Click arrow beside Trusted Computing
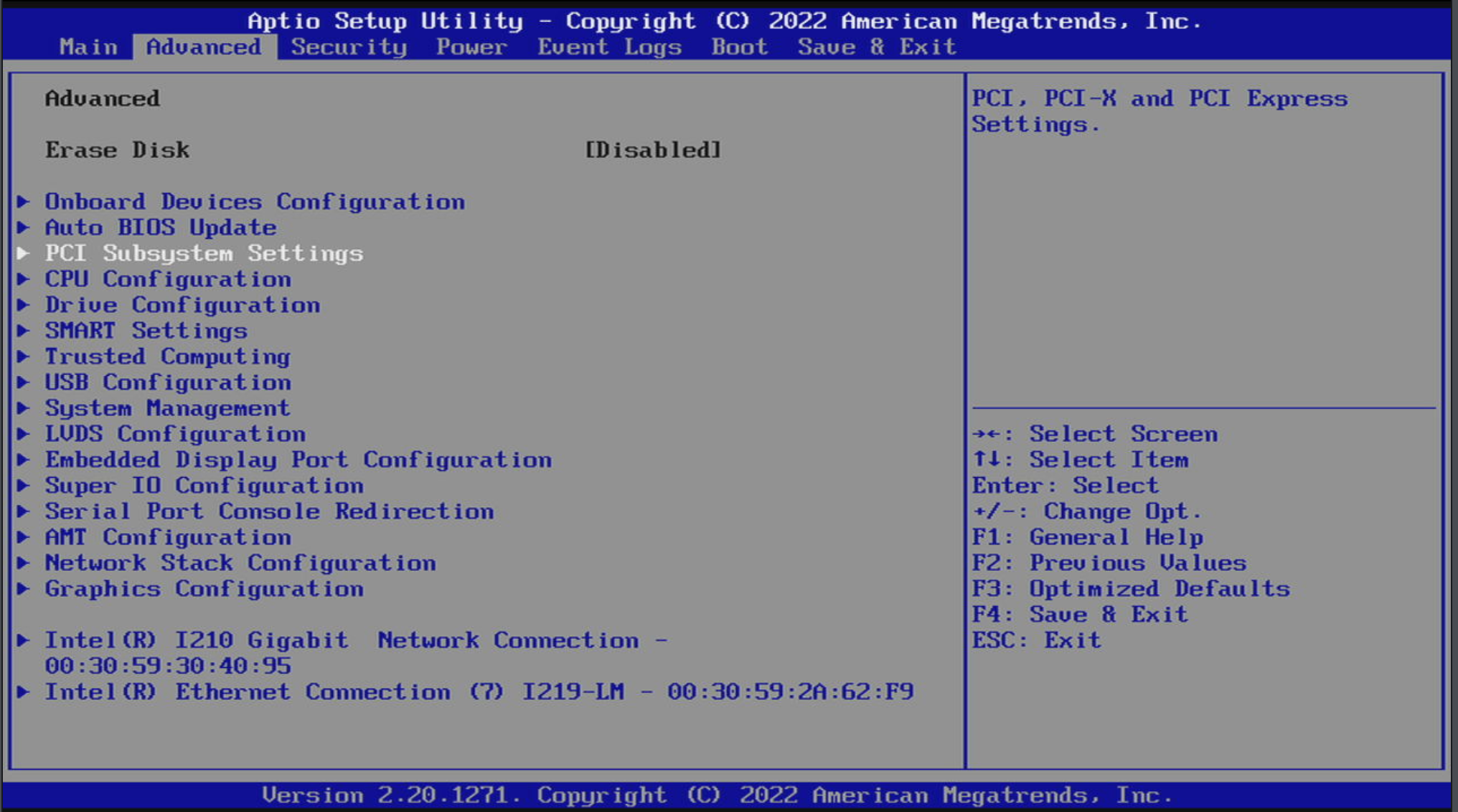This screenshot has width=1458, height=812. [24, 357]
